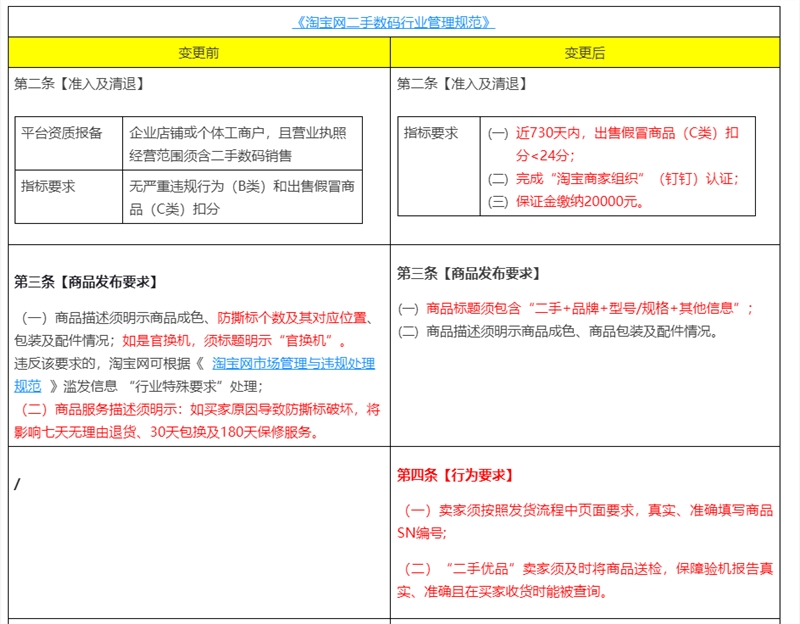The width and height of the screenshot is (800, 624).
Task: Select heading 第三条【商品发布要求】 in 变更后
Action: 468,273
